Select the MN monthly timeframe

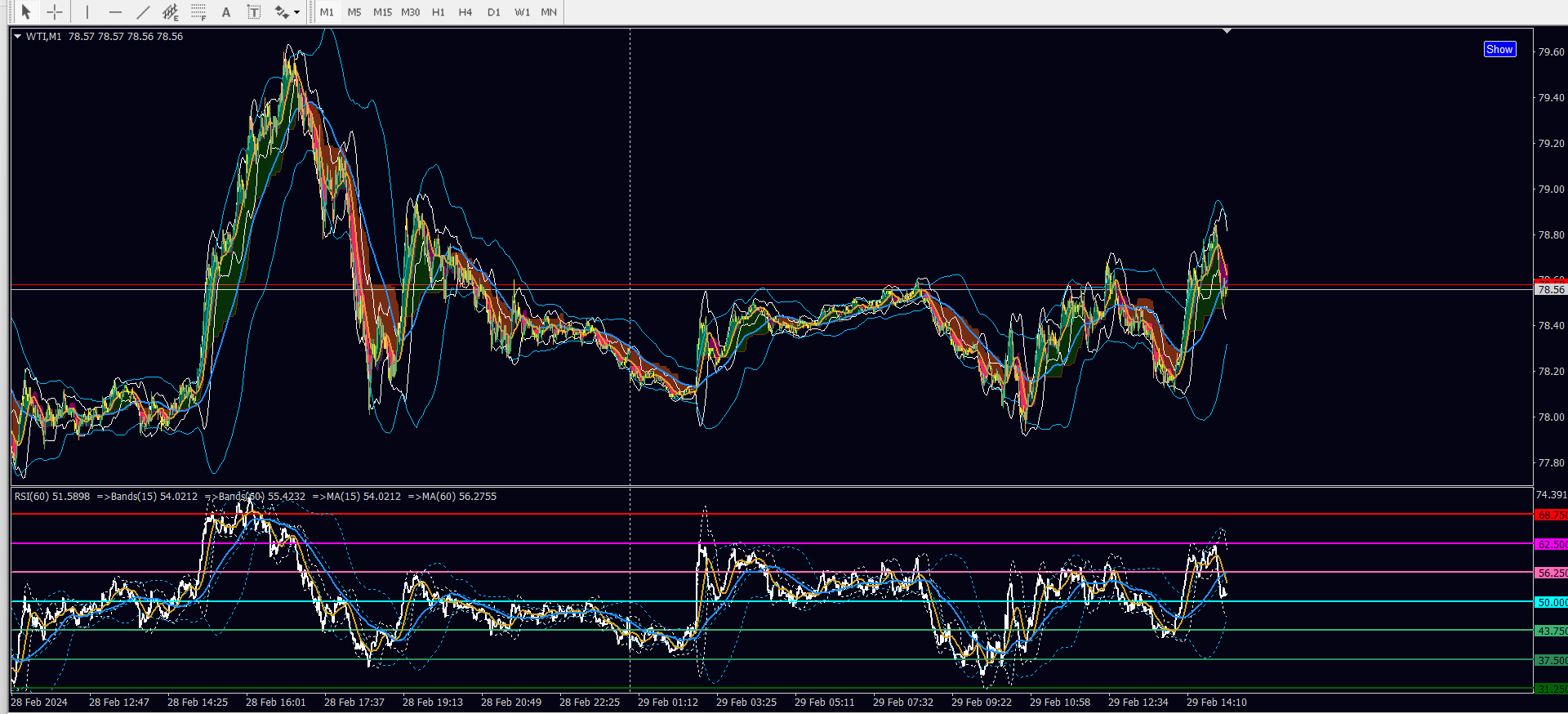[549, 12]
